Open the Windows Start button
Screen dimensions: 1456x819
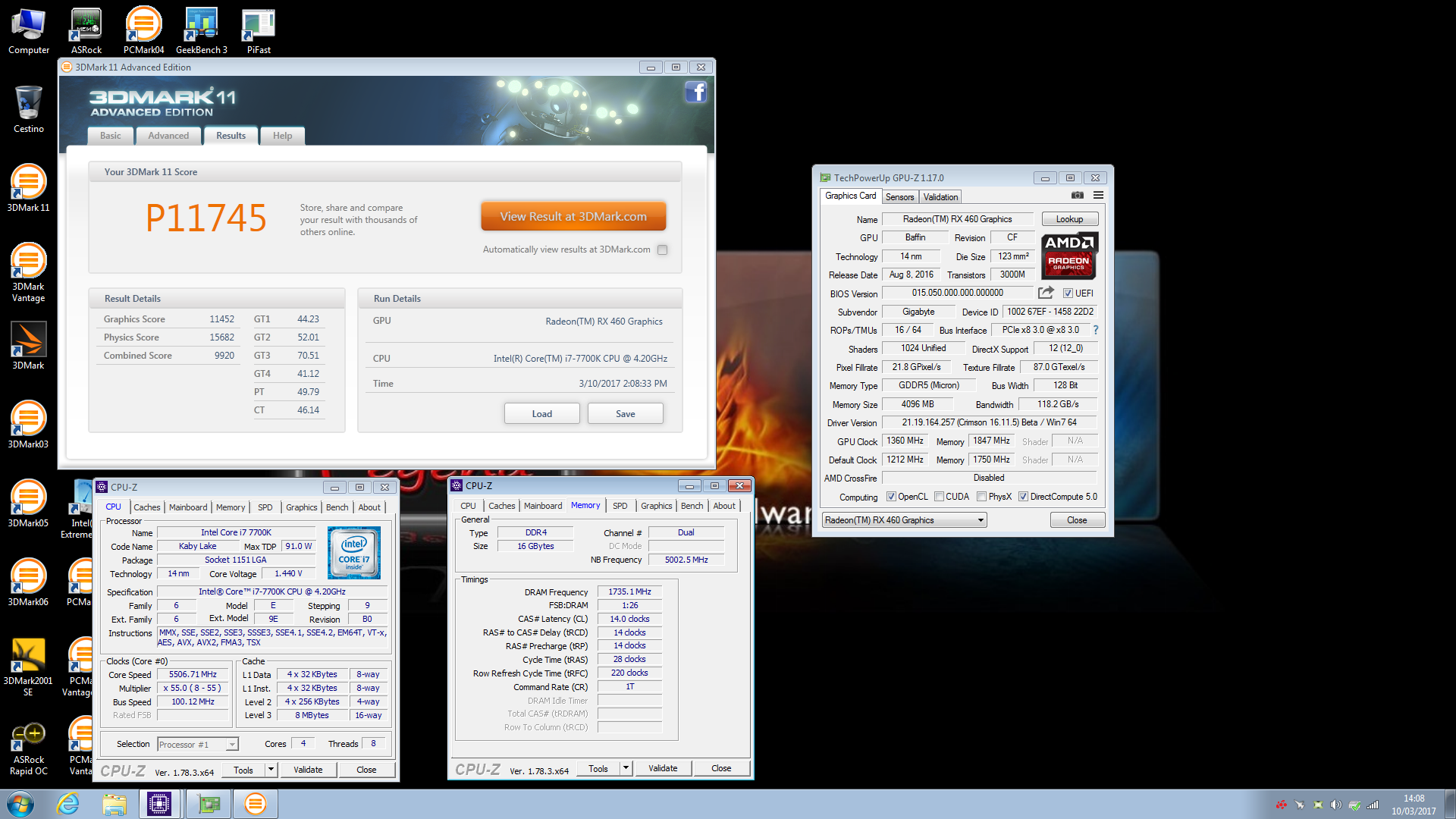[x=20, y=804]
